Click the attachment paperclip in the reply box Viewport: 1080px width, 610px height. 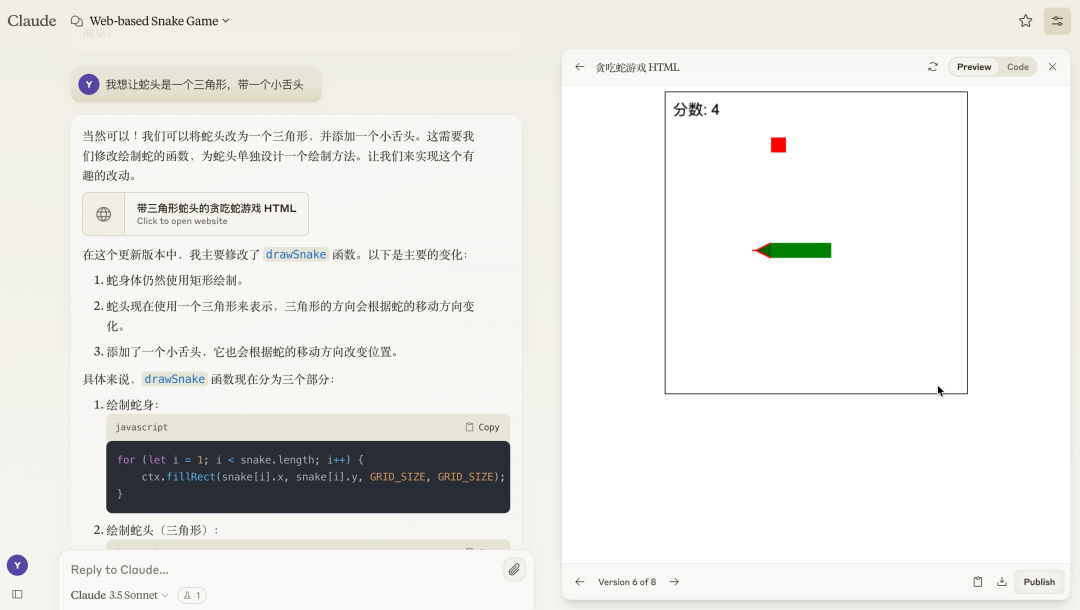[514, 569]
